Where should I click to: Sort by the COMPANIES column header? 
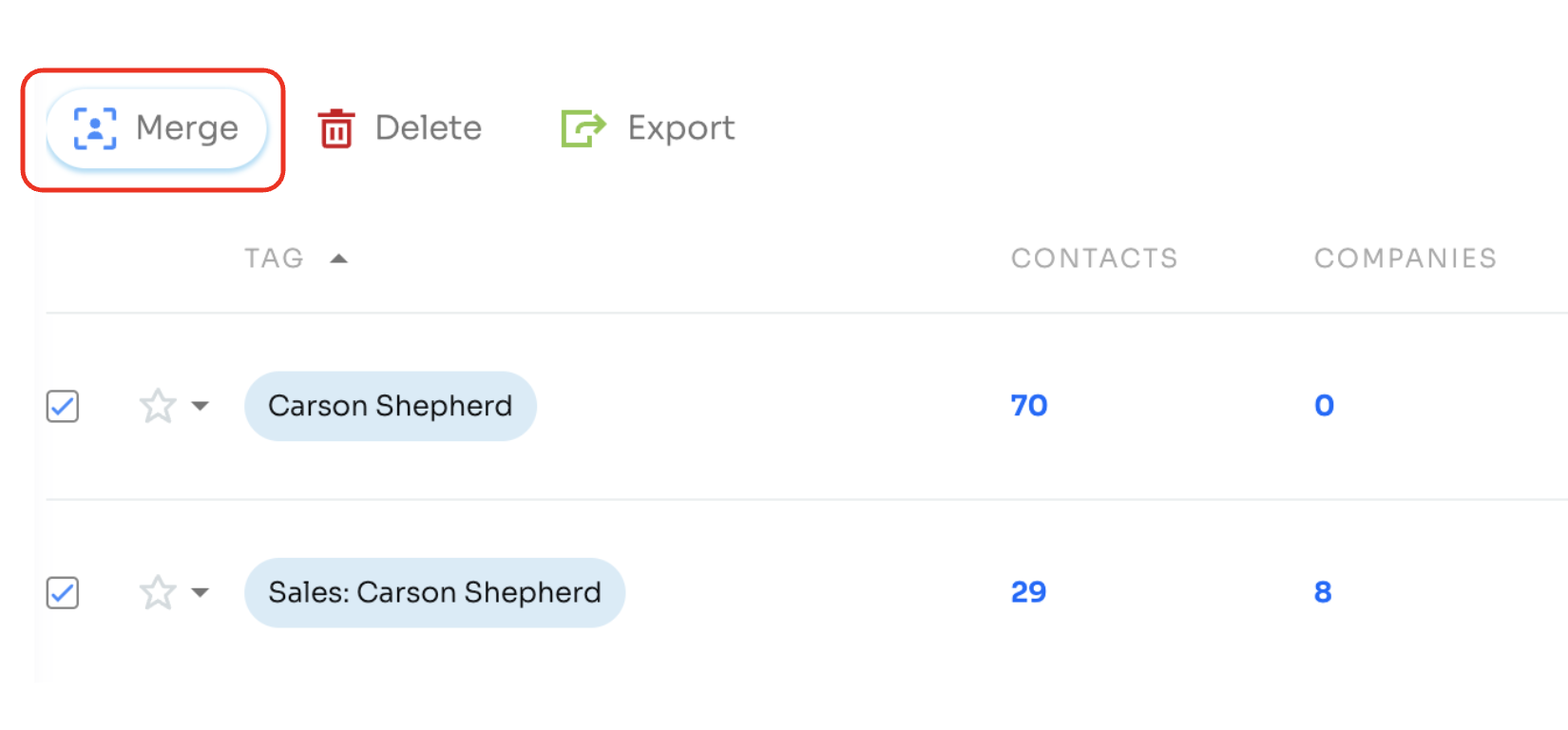[x=1405, y=259]
